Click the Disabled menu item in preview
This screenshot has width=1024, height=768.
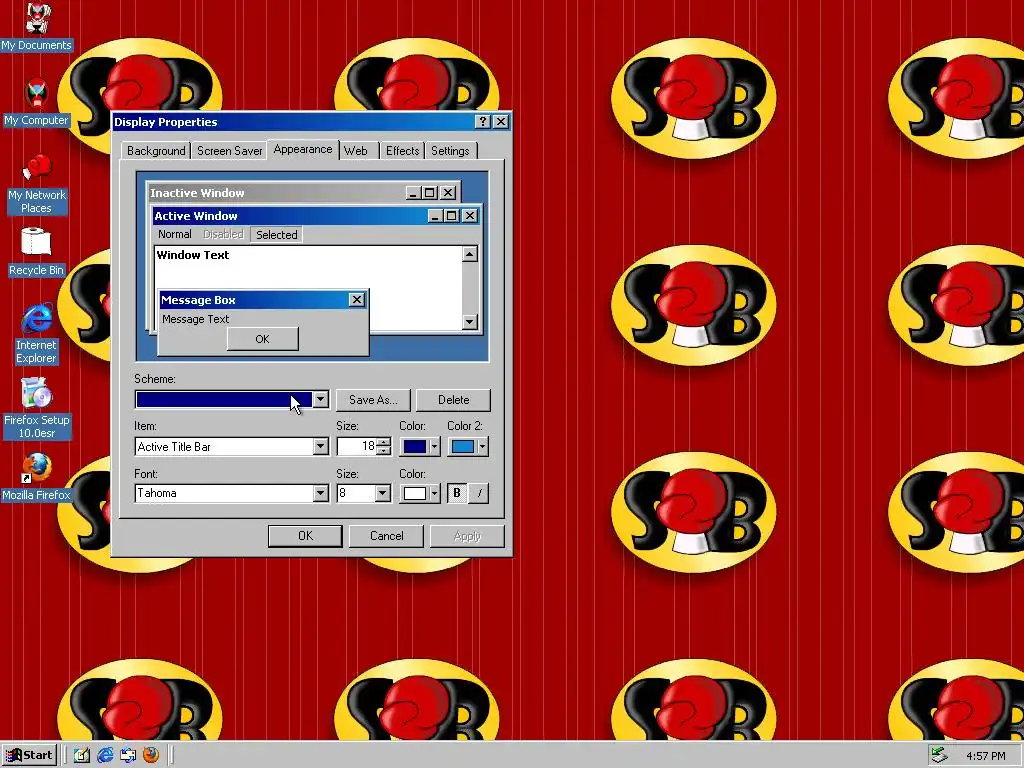tap(223, 234)
